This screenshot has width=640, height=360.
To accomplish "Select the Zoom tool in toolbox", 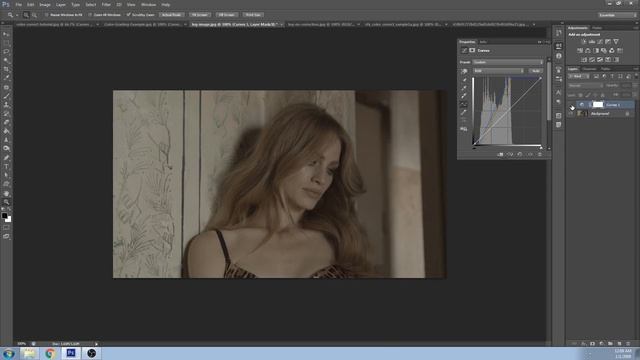I will 6,202.
